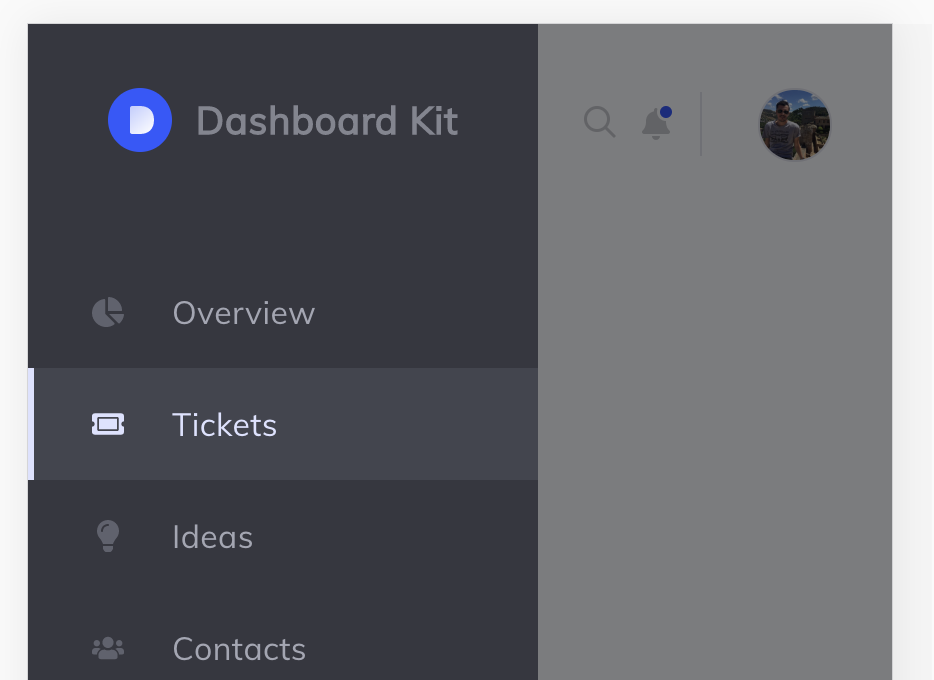Click the active indicator bar beside Tickets
Viewport: 934px width, 680px height.
pyautogui.click(x=31, y=424)
